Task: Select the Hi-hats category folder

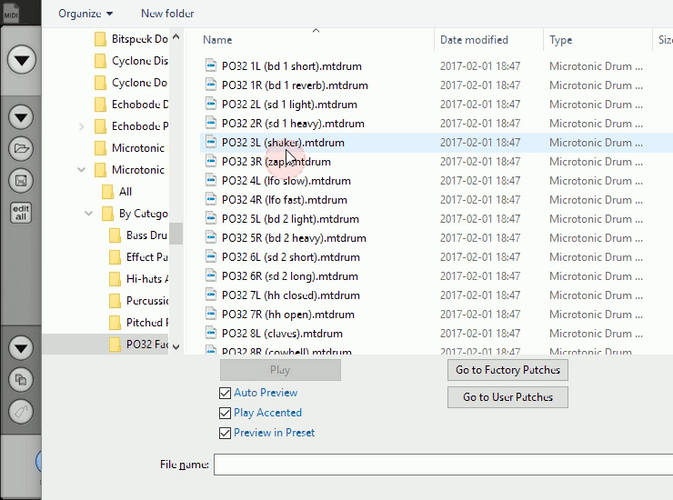Action: [x=138, y=279]
